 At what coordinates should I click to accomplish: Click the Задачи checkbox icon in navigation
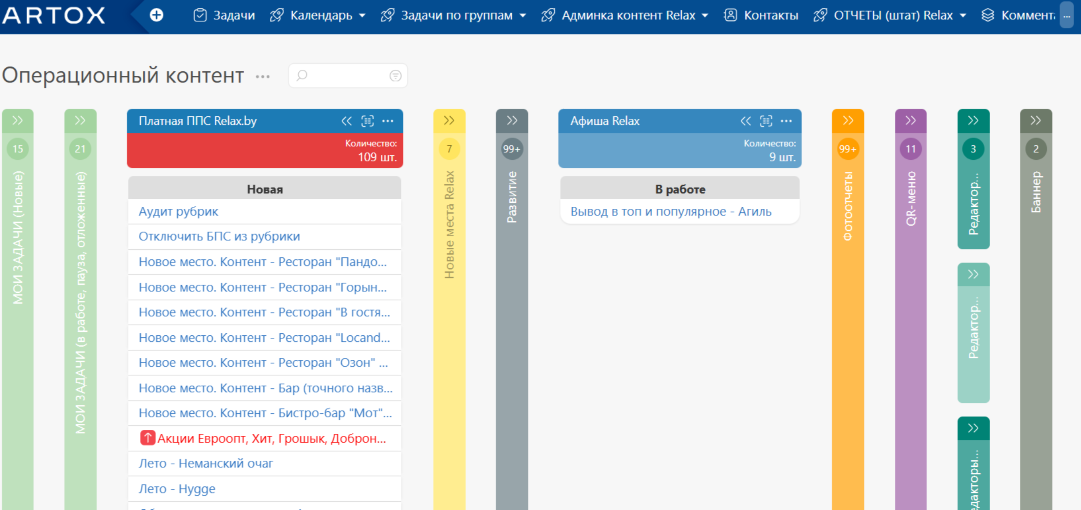[x=200, y=15]
